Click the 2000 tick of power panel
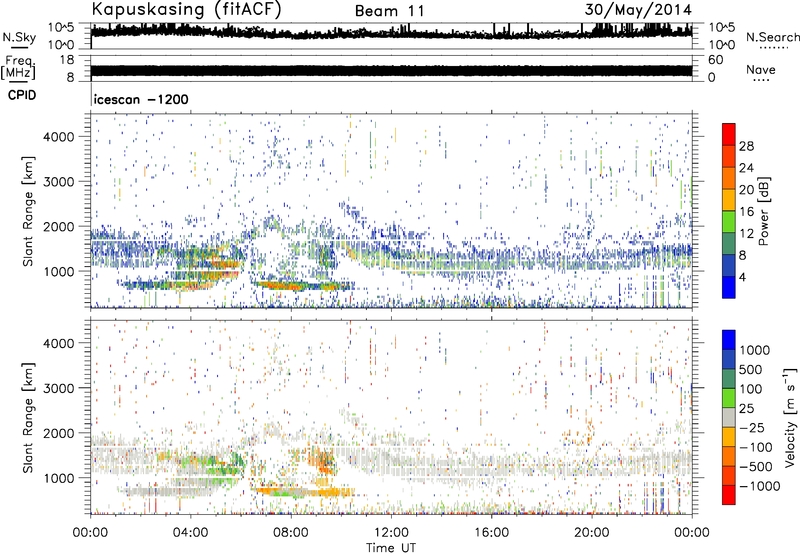Viewport: 800px width, 554px height. click(x=59, y=226)
